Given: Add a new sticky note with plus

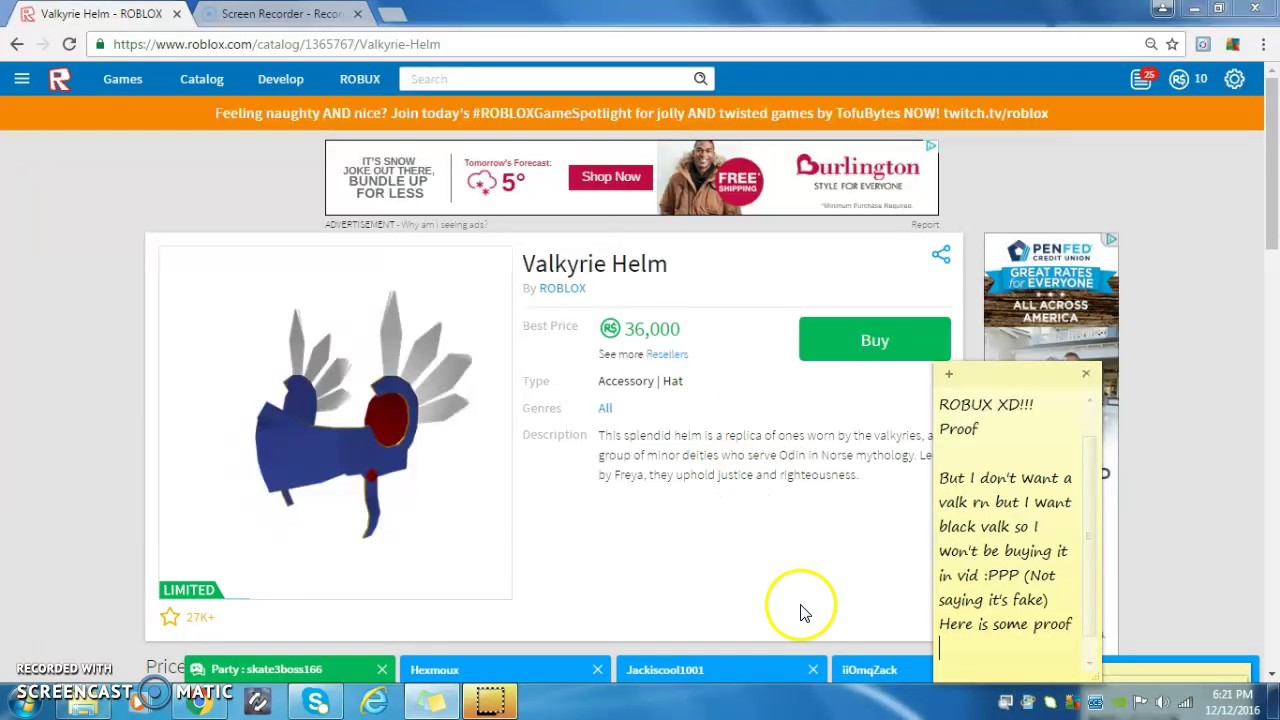Looking at the screenshot, I should click(x=949, y=374).
